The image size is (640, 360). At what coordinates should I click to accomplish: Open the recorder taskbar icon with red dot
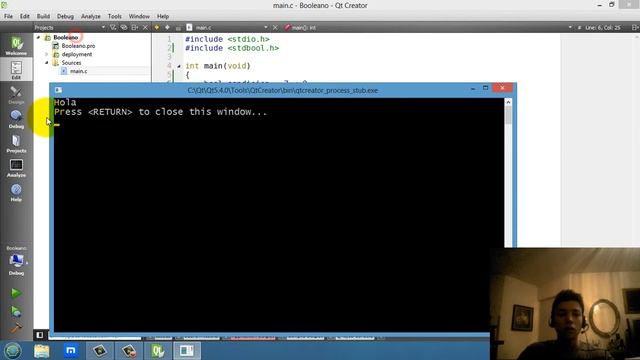click(129, 351)
